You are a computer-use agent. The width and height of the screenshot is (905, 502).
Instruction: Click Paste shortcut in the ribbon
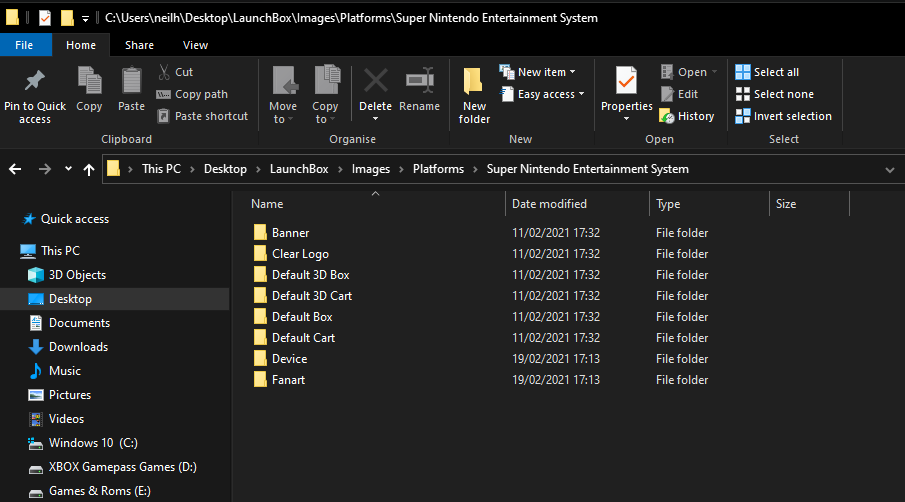203,116
